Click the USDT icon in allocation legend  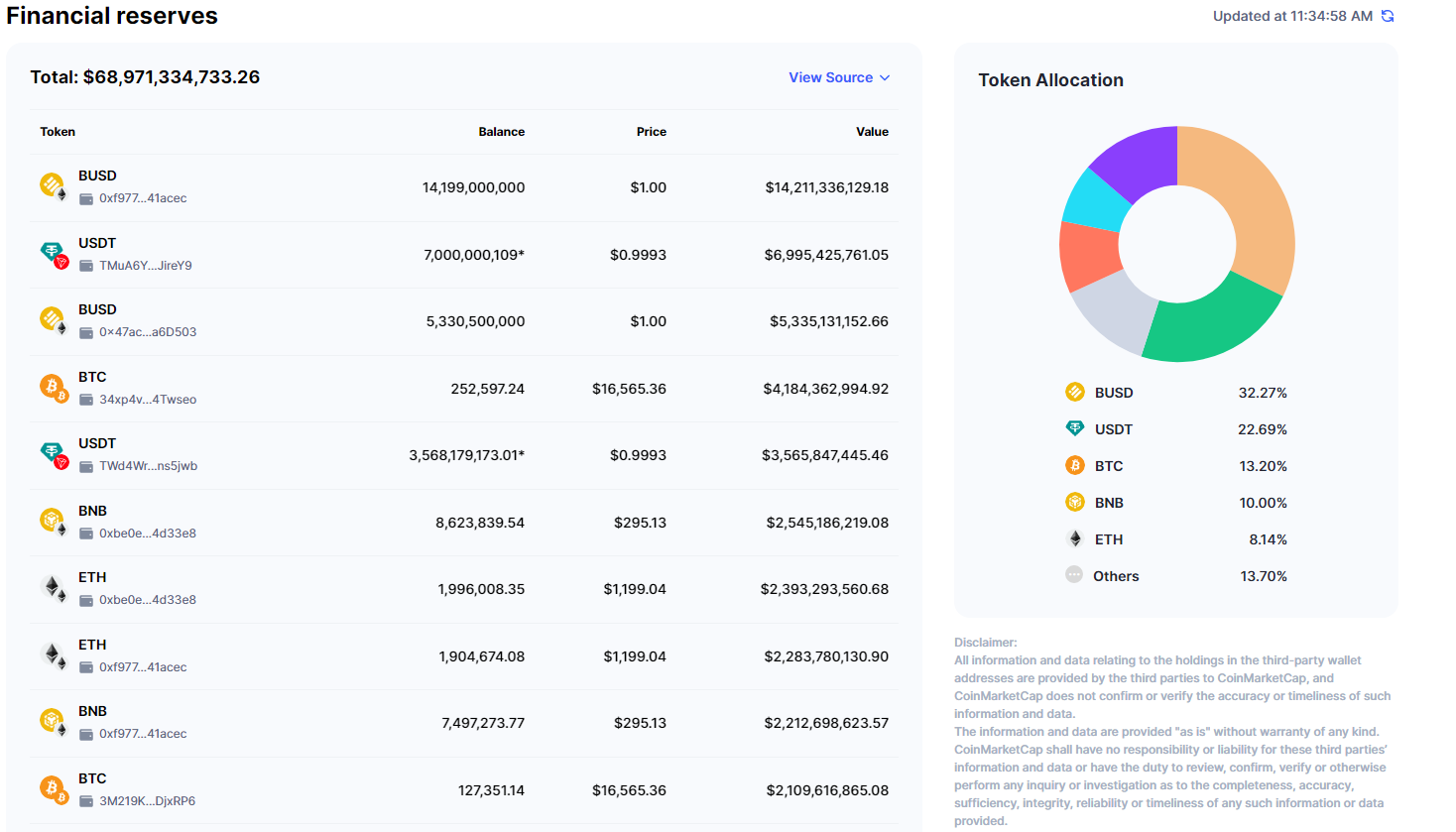click(1075, 428)
